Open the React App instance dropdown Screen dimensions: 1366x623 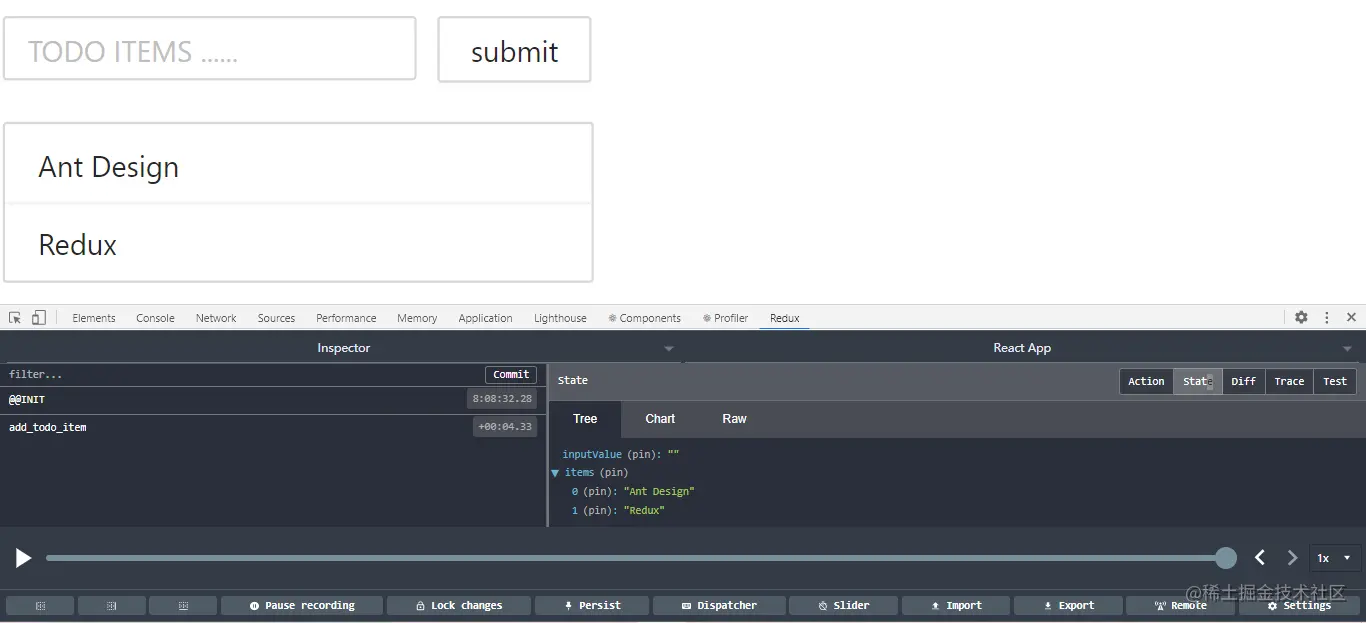pyautogui.click(x=1022, y=348)
